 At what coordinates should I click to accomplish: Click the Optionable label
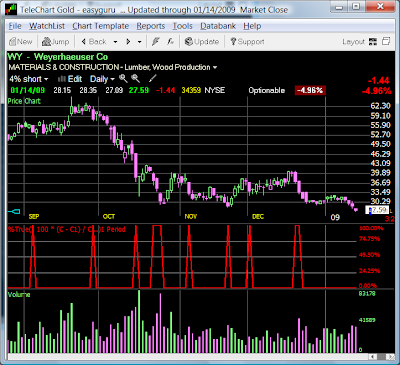(267, 90)
